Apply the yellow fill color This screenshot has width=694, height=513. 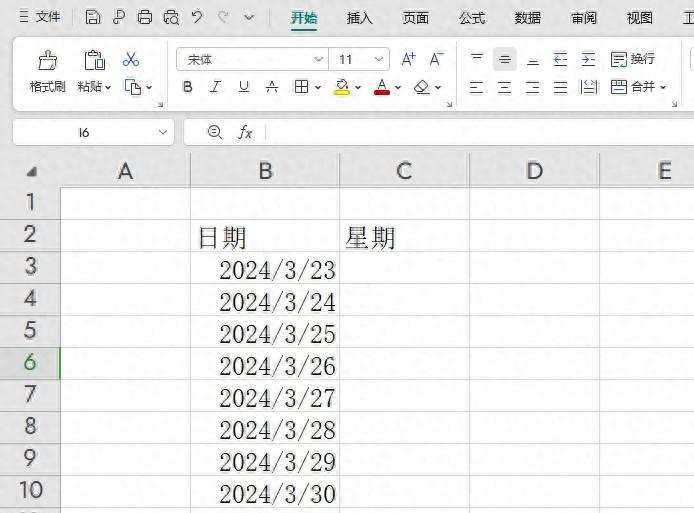[x=342, y=87]
